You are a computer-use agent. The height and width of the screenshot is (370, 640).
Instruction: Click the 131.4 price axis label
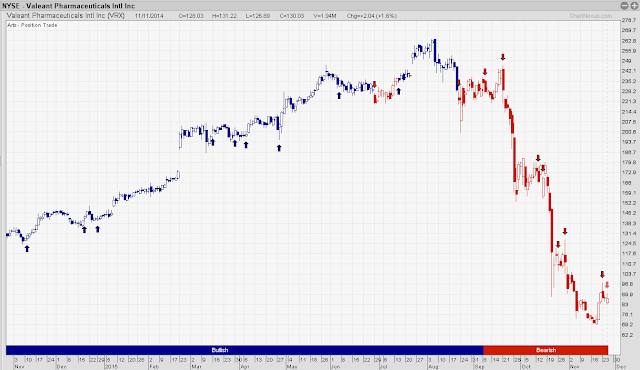click(x=629, y=233)
